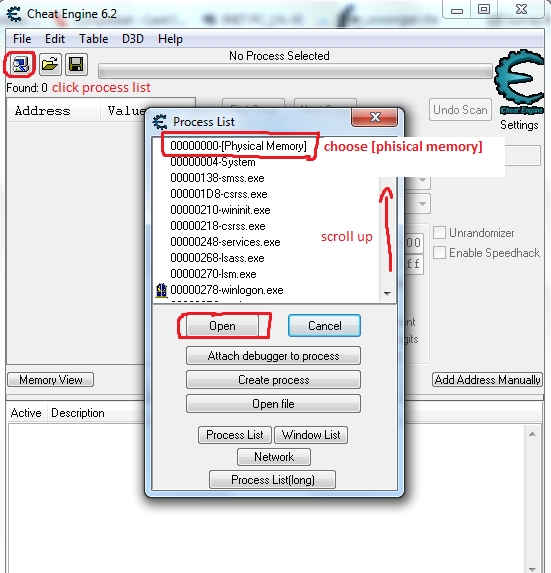Close the Process List dialog
The height and width of the screenshot is (573, 551).
point(375,117)
